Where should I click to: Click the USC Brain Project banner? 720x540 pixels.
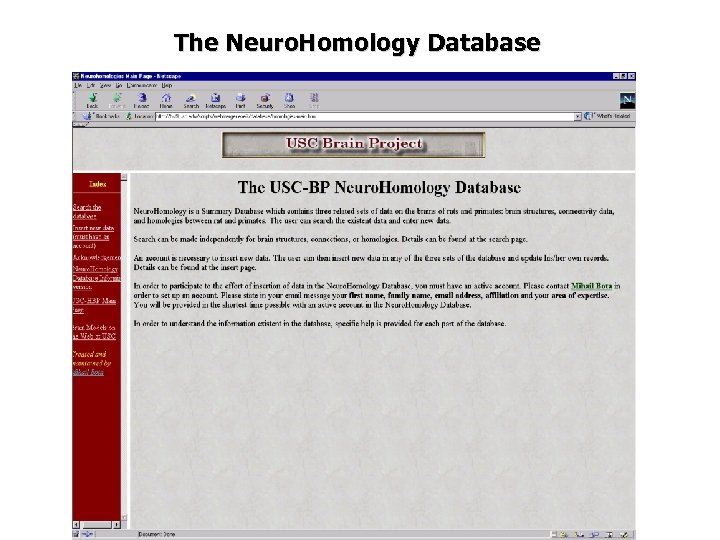[354, 145]
